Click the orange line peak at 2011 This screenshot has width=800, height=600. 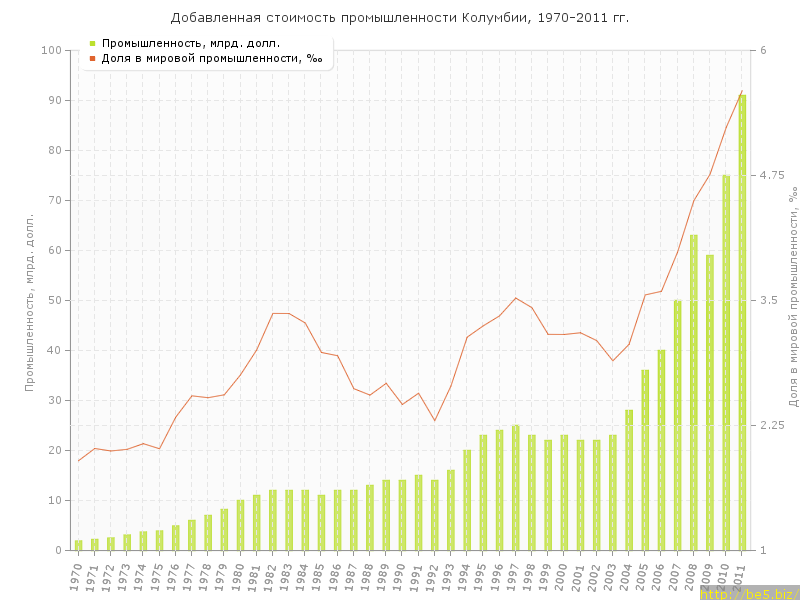point(742,91)
